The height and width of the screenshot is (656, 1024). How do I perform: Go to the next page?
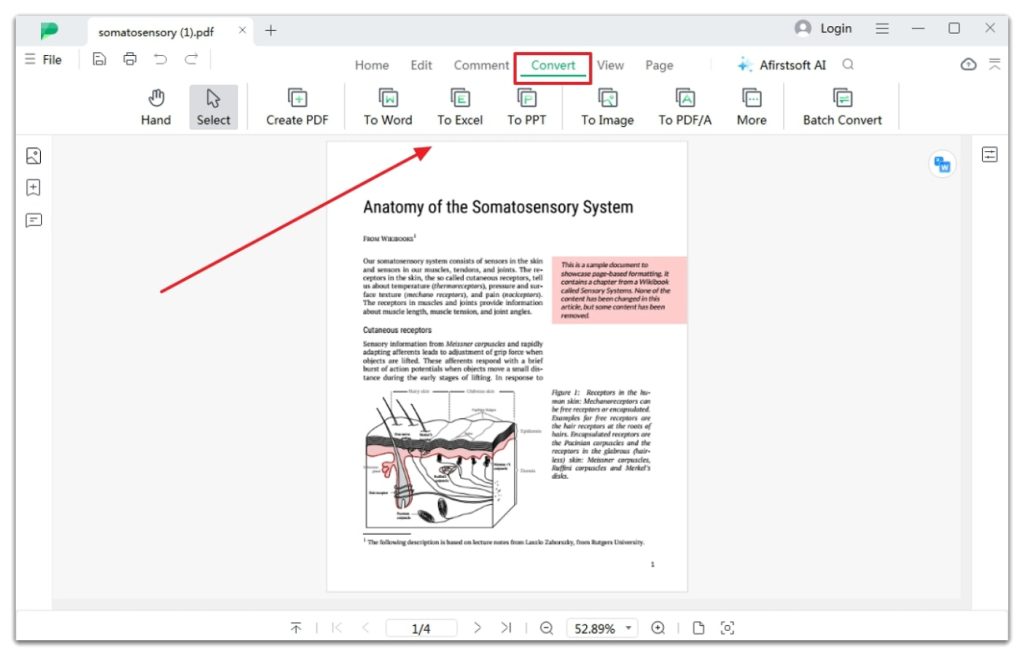[x=477, y=628]
